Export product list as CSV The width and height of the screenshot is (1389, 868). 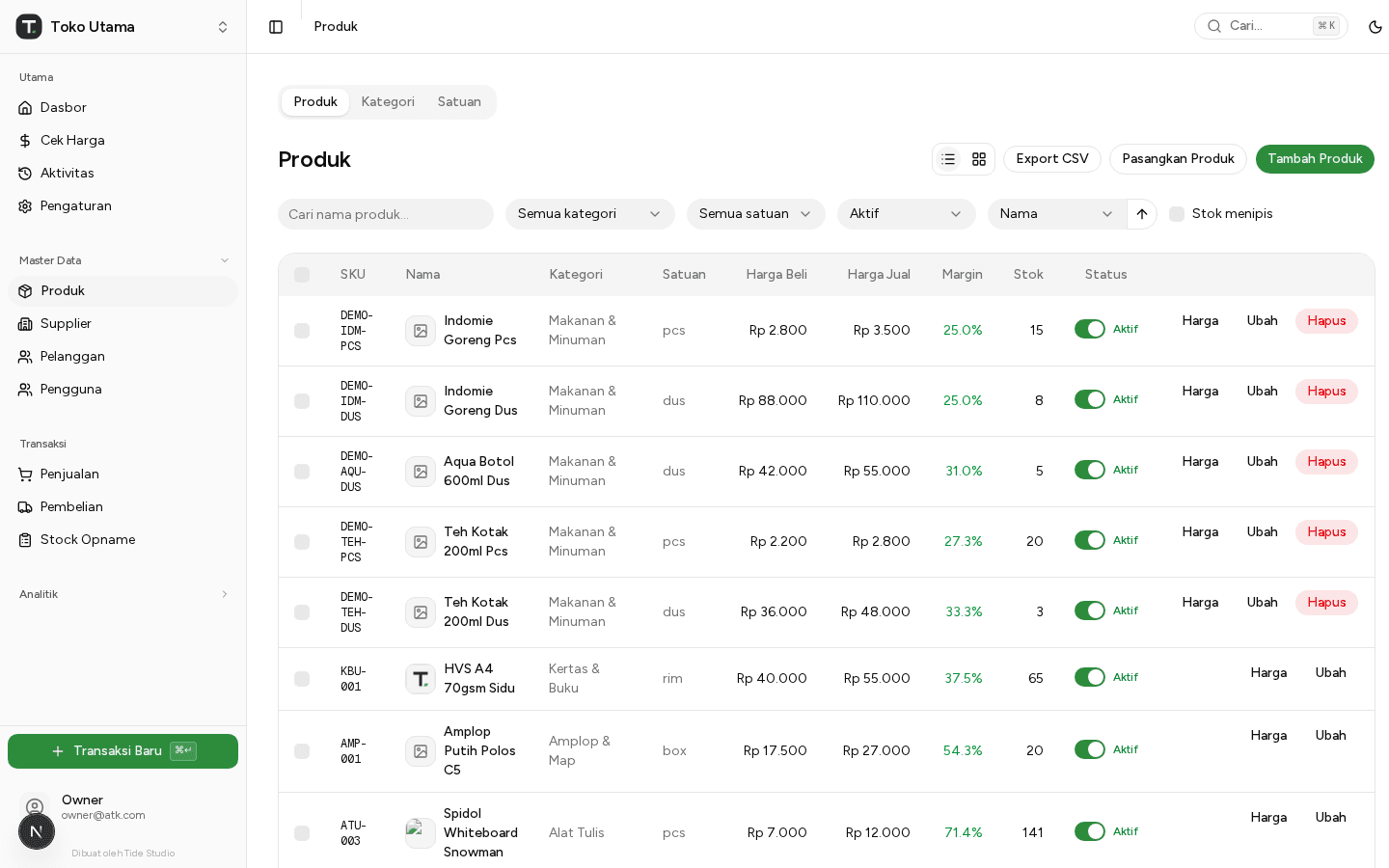pos(1052,159)
